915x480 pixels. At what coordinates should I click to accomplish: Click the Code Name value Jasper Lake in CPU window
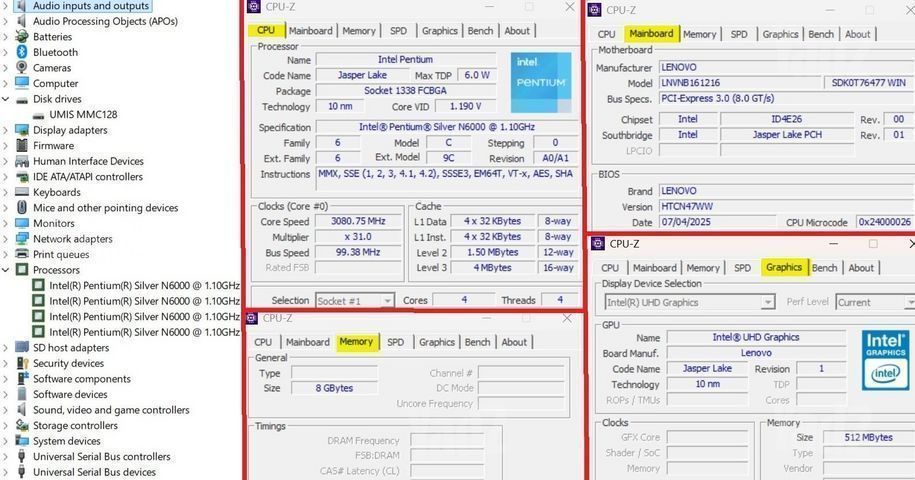coord(362,75)
